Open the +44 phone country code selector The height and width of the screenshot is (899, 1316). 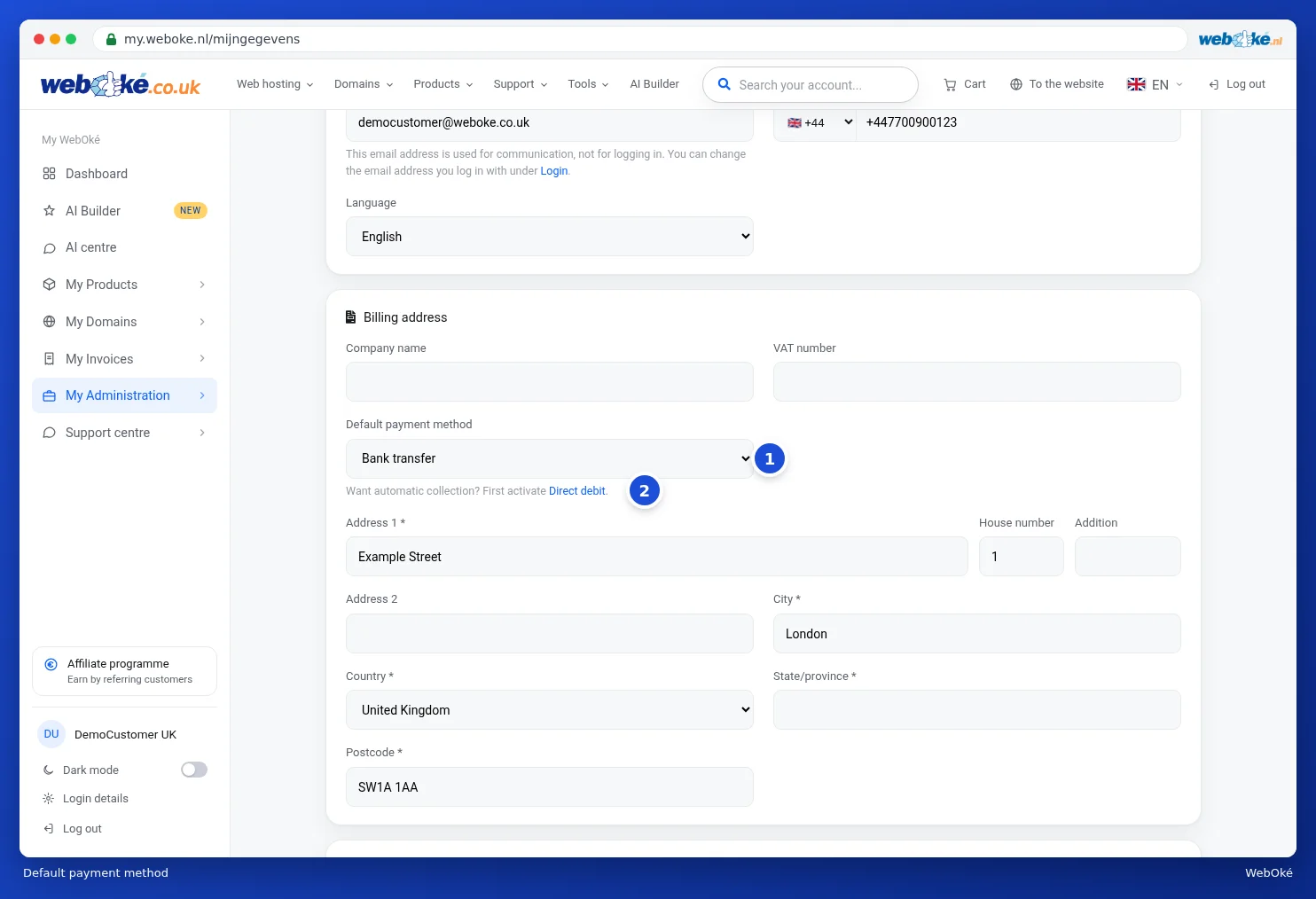pos(819,122)
